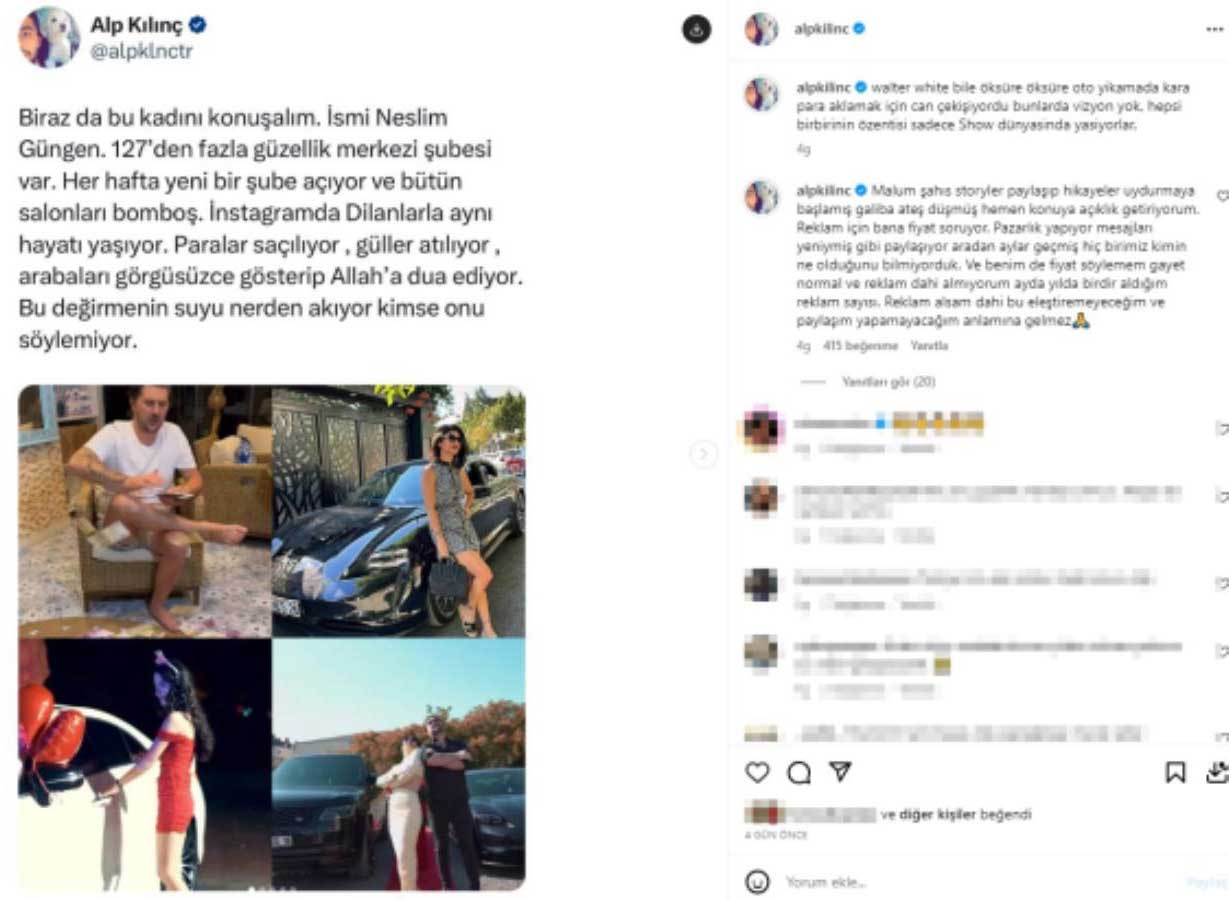This screenshot has width=1229, height=900.
Task: Like the Malum şahıs comment
Action: [1221, 197]
